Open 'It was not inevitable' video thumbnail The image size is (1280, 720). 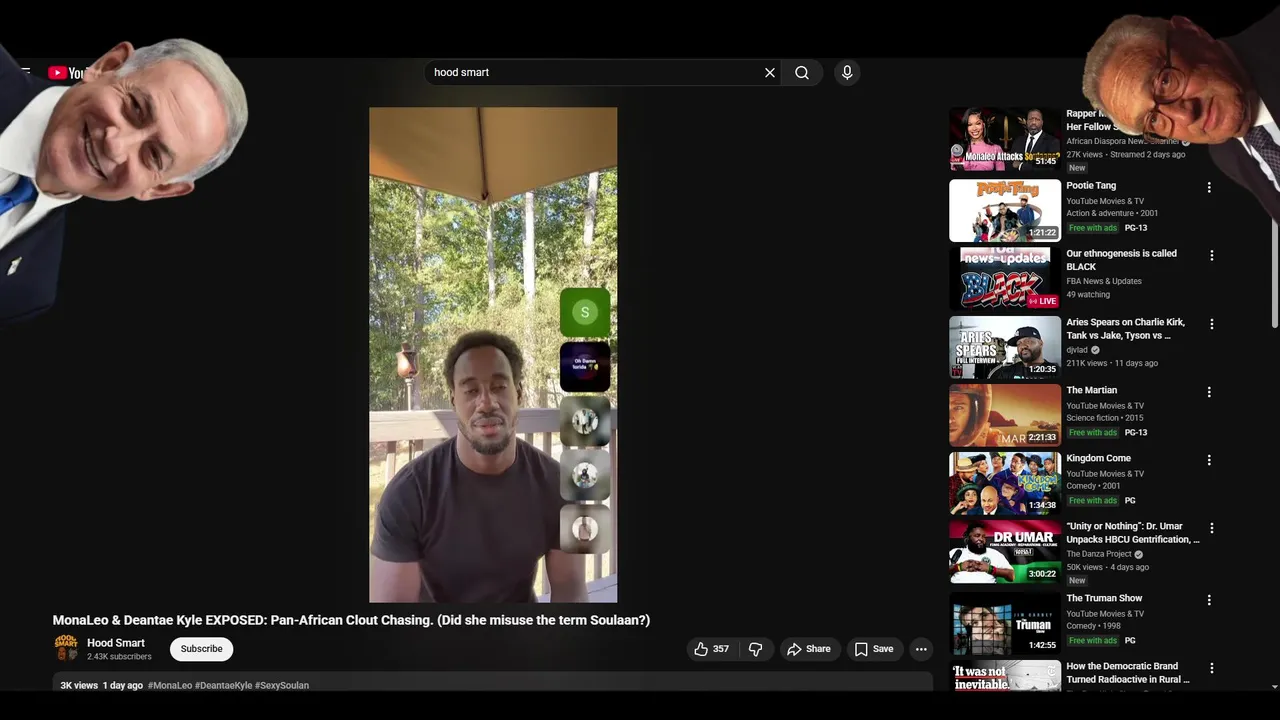point(1005,676)
